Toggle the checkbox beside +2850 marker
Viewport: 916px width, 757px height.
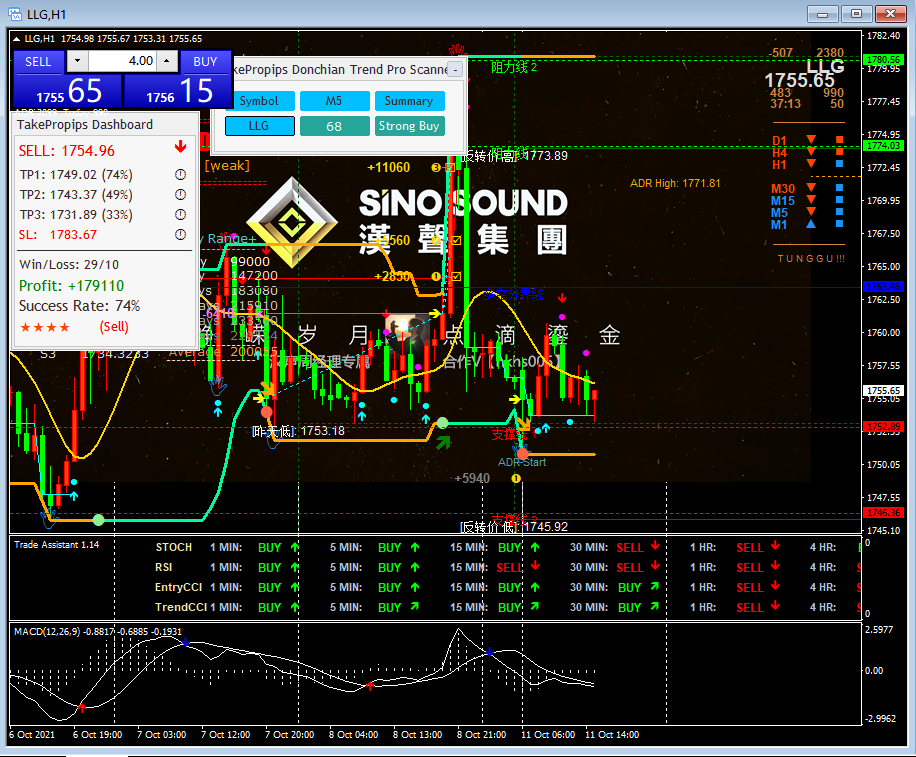pyautogui.click(x=456, y=276)
